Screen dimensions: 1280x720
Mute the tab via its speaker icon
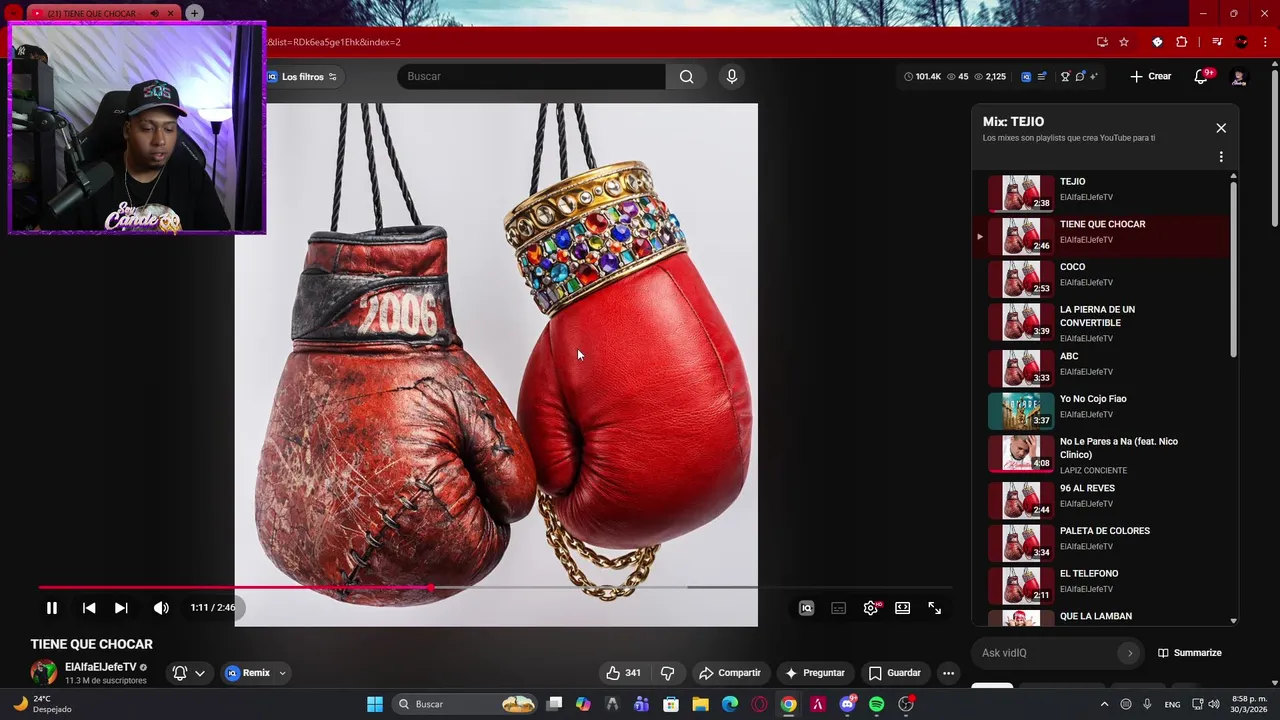point(154,13)
